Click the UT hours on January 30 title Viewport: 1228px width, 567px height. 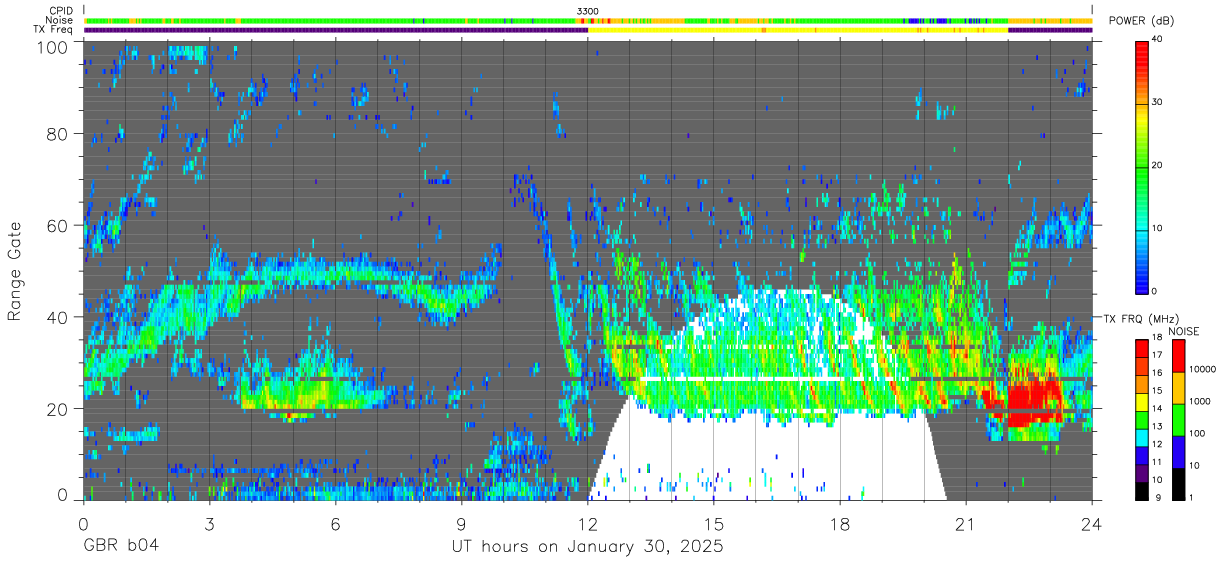(584, 548)
